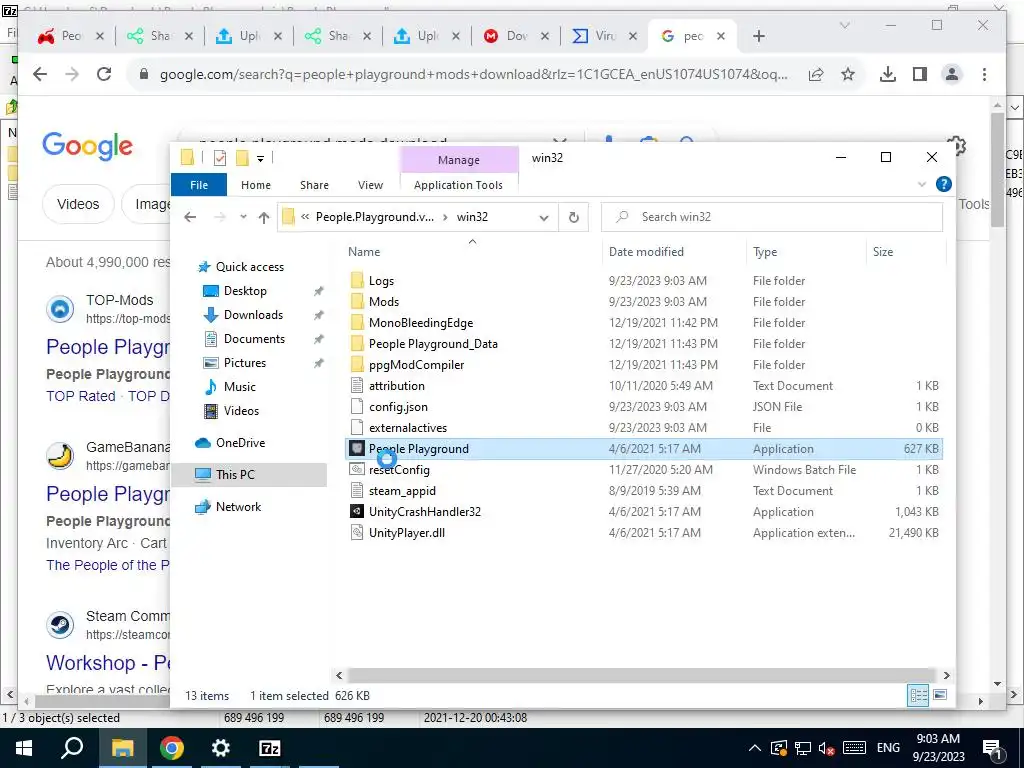Open the Share ribbon tab
This screenshot has height=768, width=1024.
314,185
